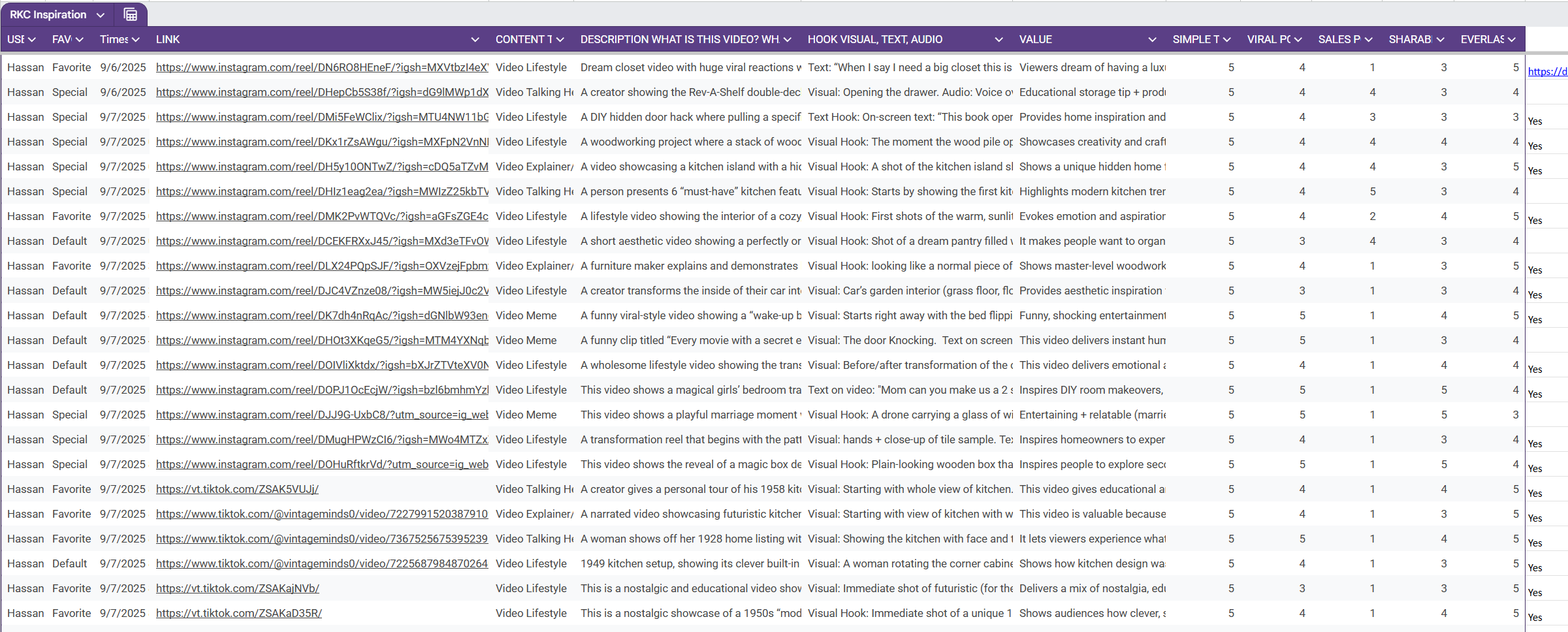The image size is (1568, 632).
Task: Open the USE column filter arrow
Action: (31, 40)
